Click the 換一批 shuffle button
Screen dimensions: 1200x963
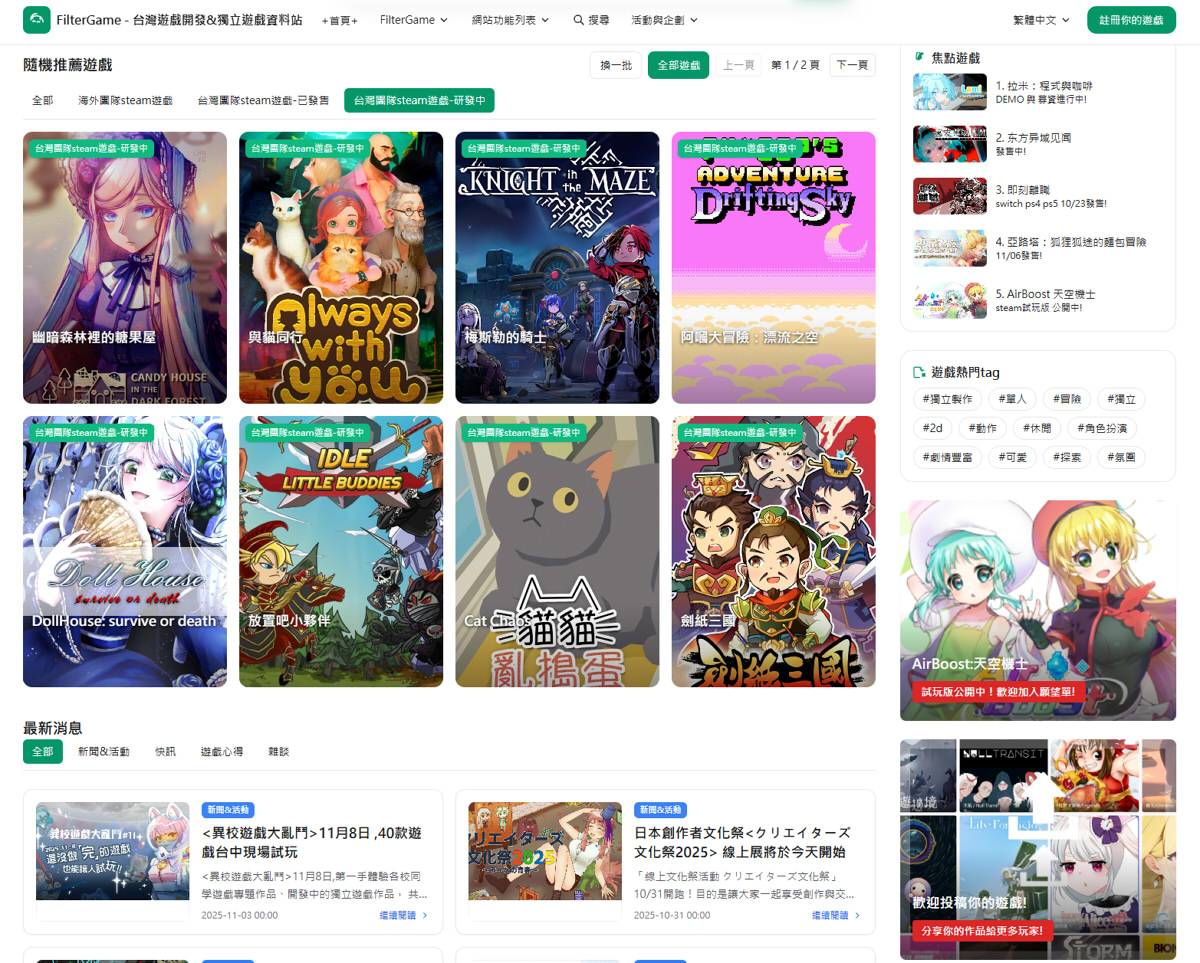pos(615,65)
